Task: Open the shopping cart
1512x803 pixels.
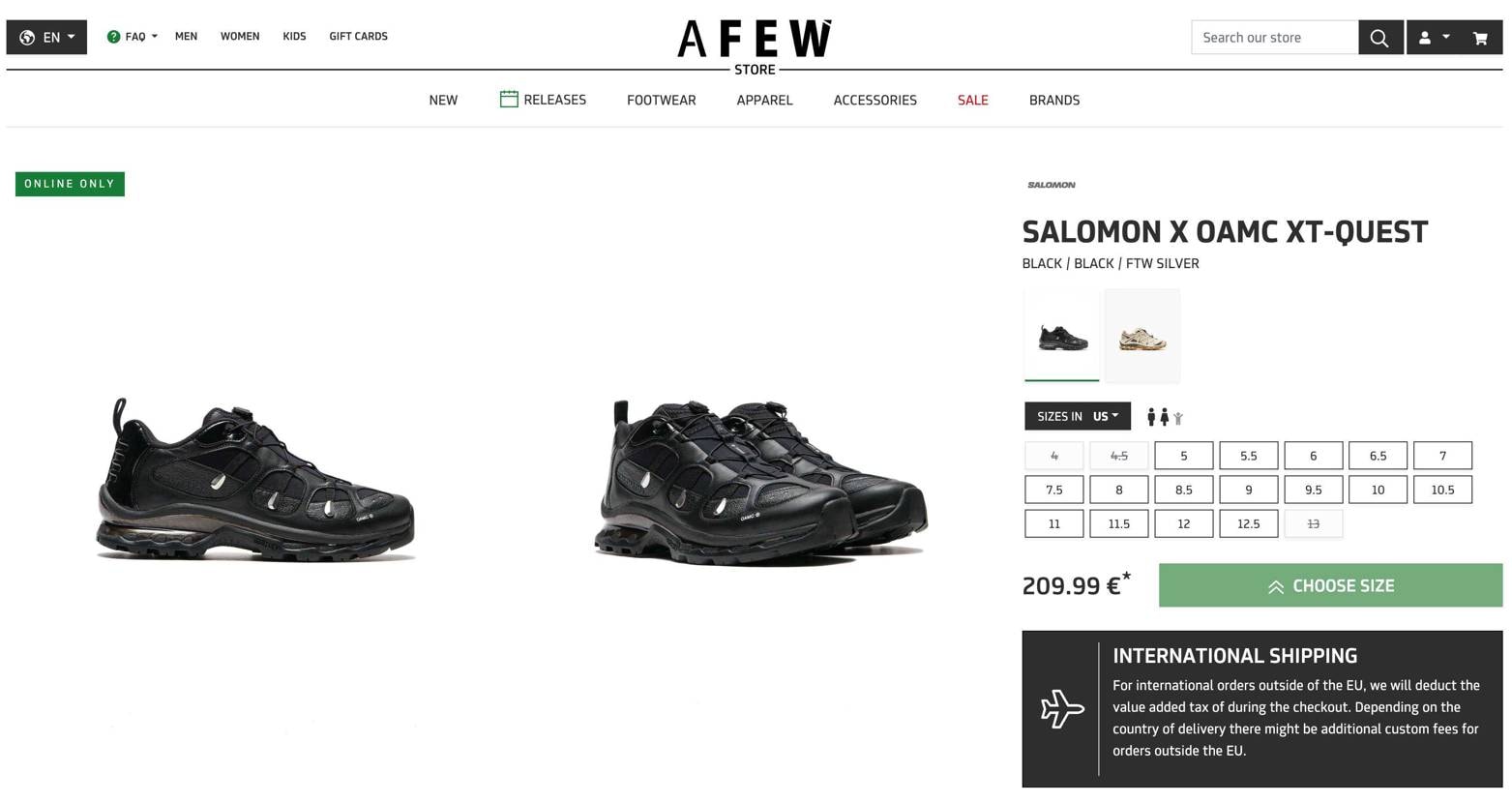Action: click(x=1480, y=38)
